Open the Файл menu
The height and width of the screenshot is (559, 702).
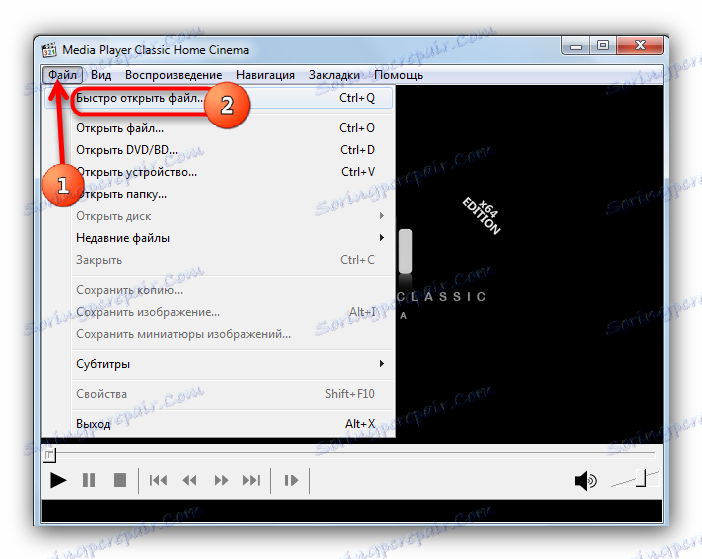pyautogui.click(x=62, y=75)
